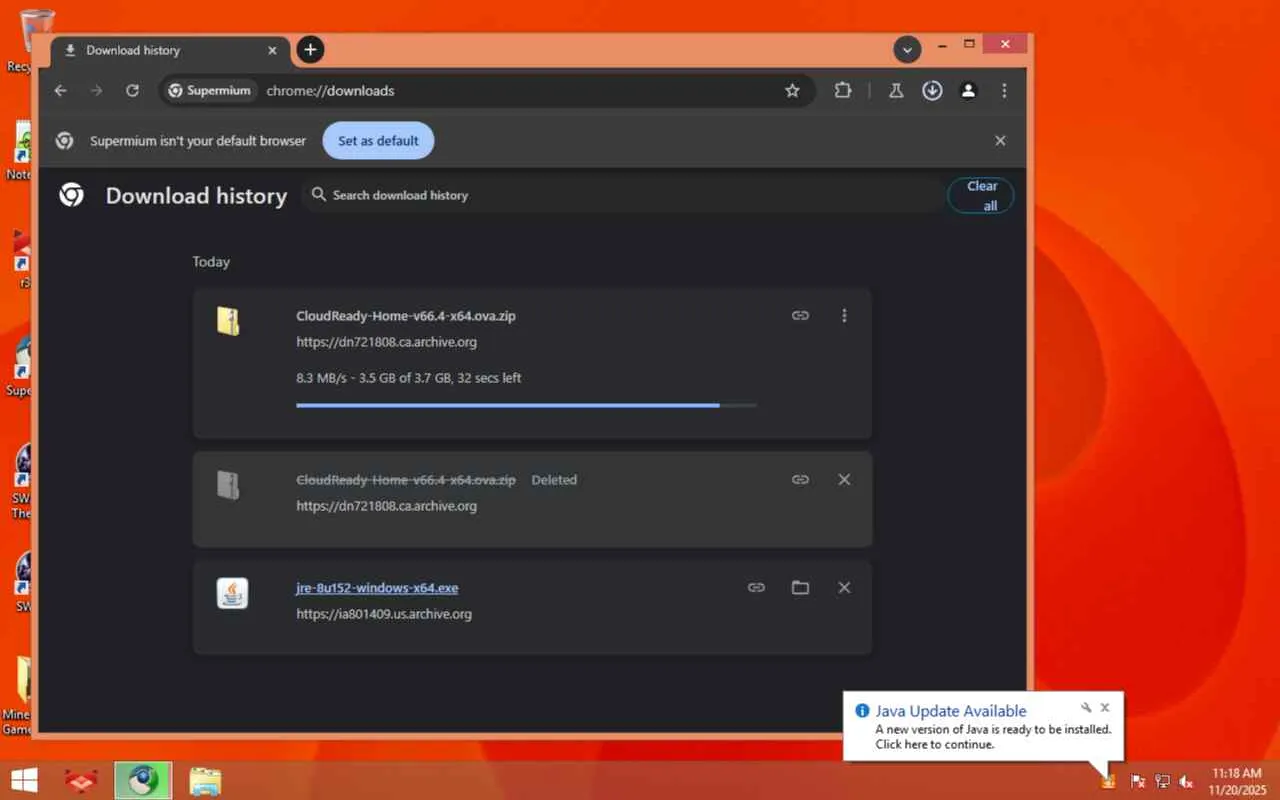The width and height of the screenshot is (1280, 800).
Task: Open the taskbar clock showing 11:18 AM
Action: coord(1237,781)
